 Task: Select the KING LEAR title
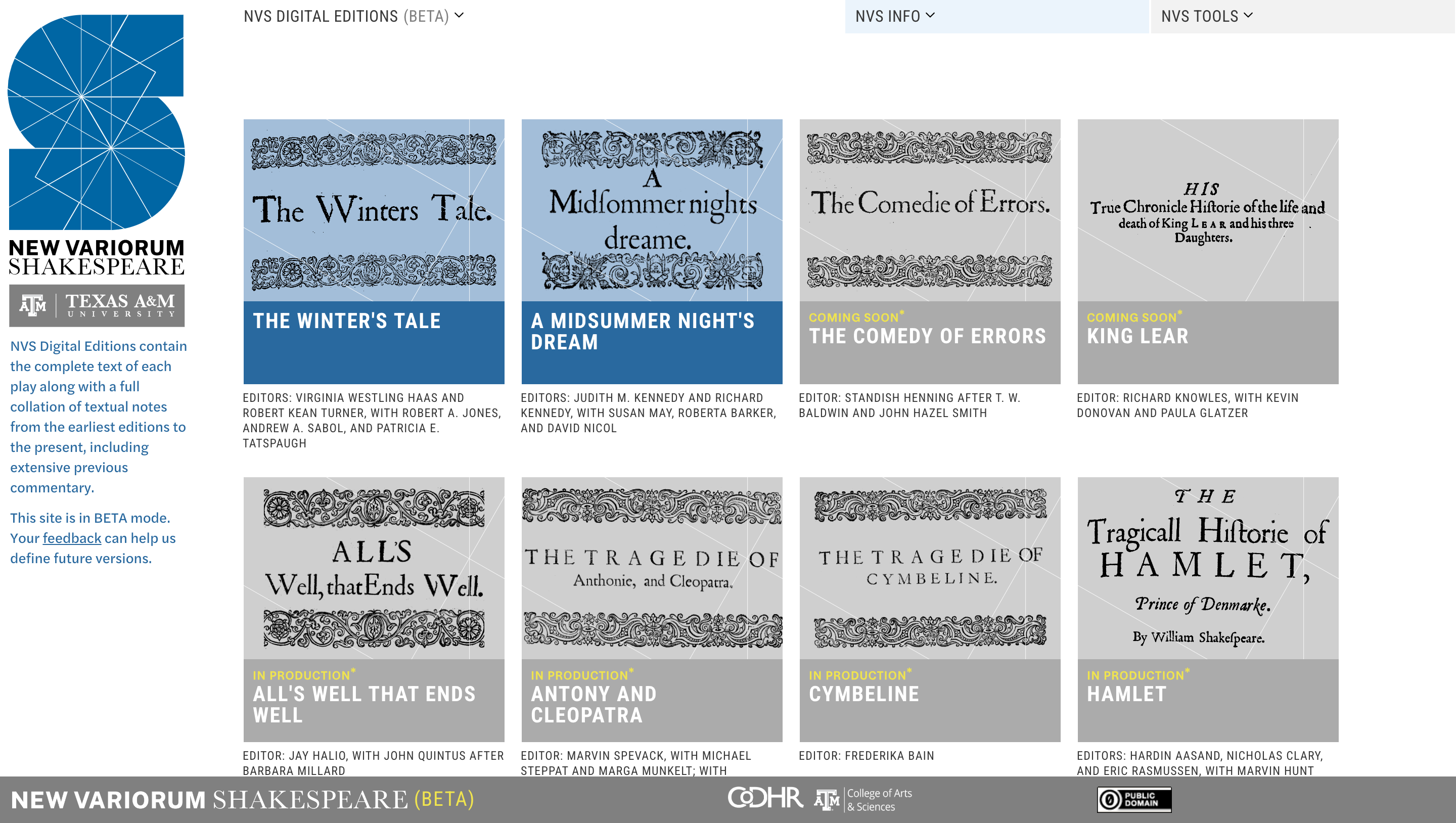[x=1138, y=336]
